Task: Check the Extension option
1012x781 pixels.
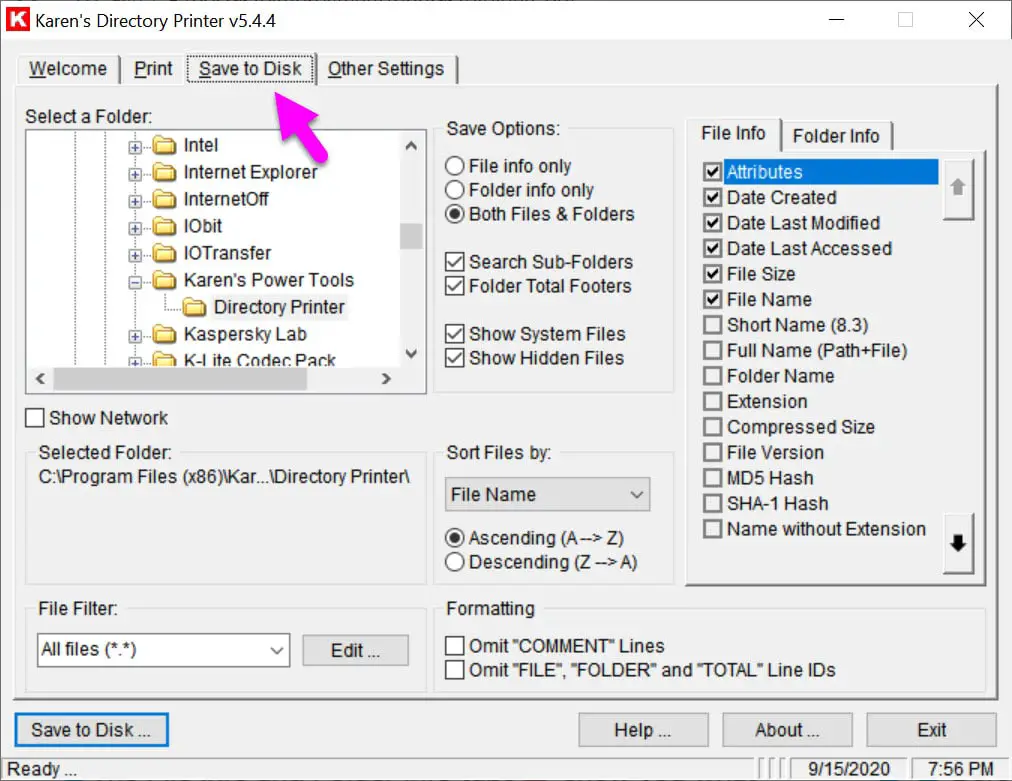Action: 713,401
